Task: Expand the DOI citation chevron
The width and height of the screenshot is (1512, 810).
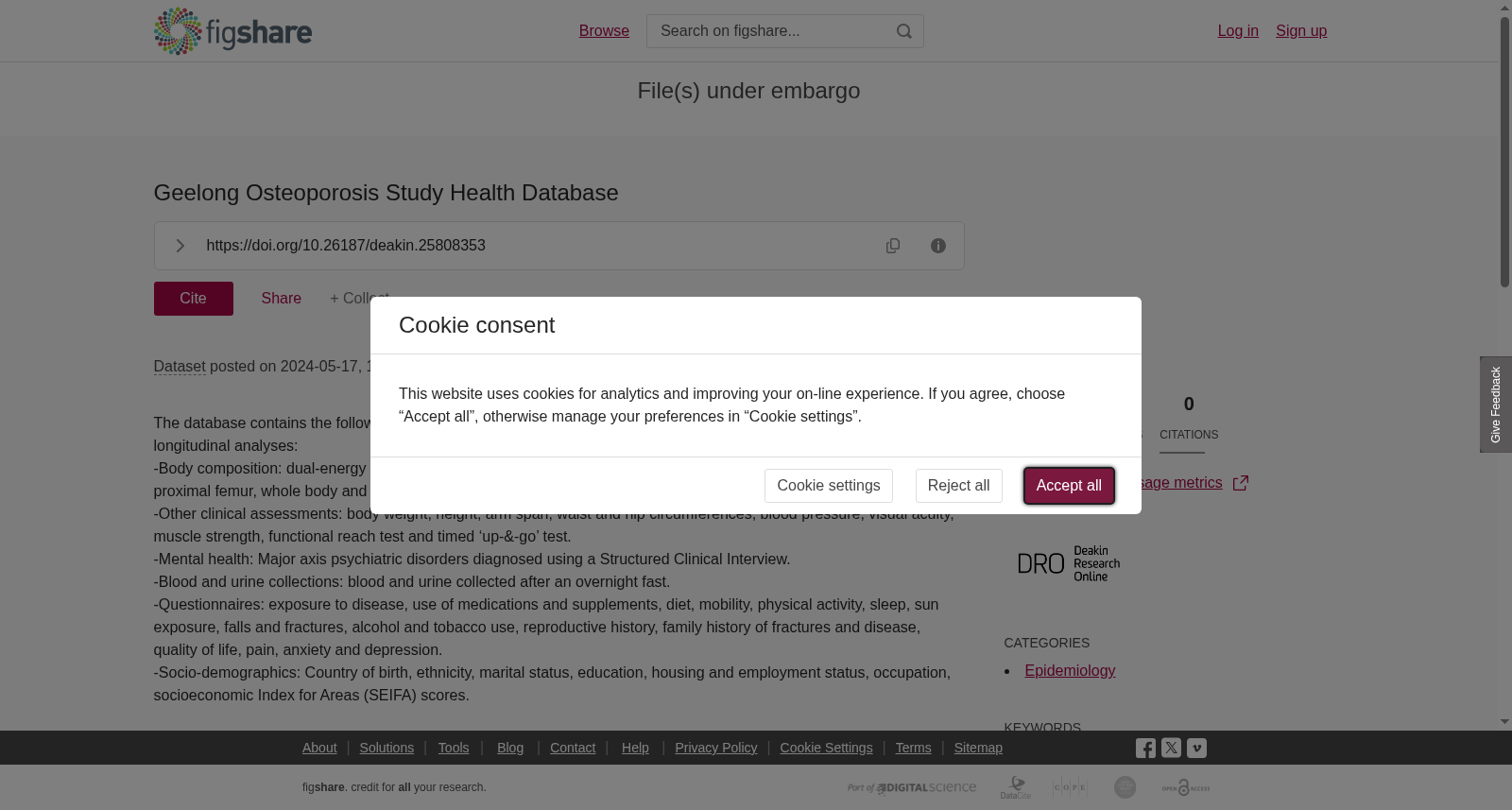Action: pos(180,246)
